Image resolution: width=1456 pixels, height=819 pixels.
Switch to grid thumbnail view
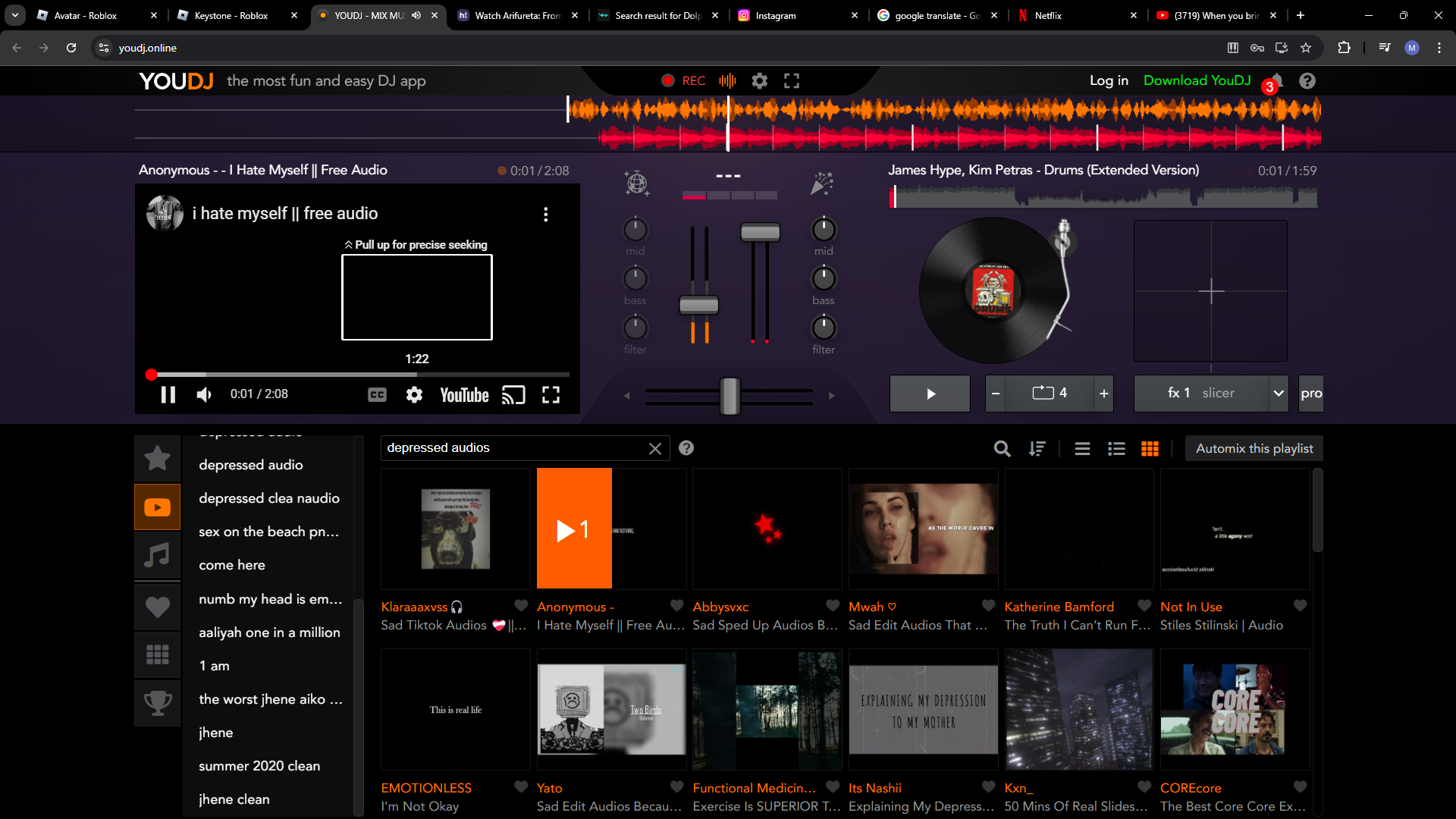[x=1150, y=449]
